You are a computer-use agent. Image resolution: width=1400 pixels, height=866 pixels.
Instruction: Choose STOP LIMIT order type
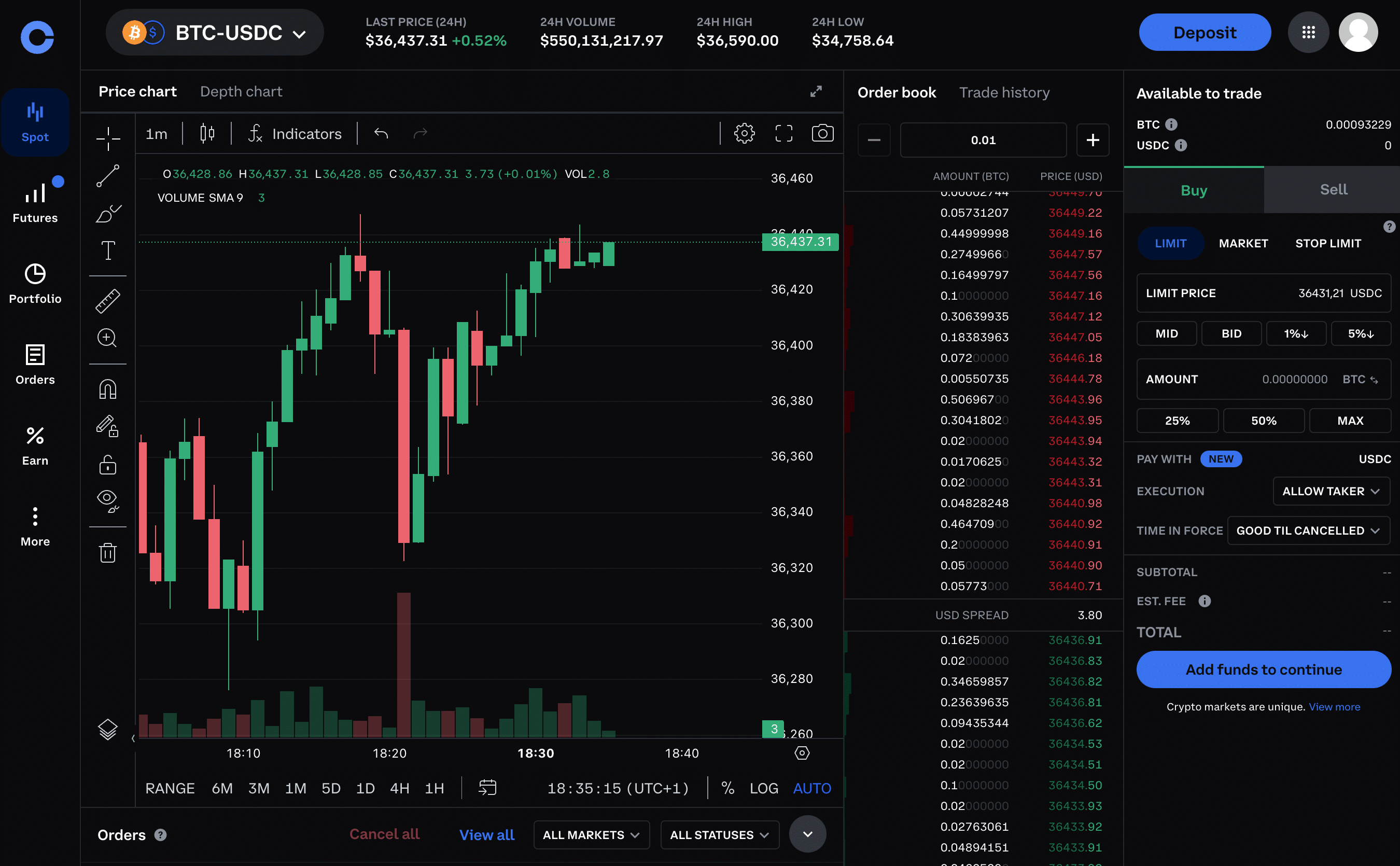1328,243
